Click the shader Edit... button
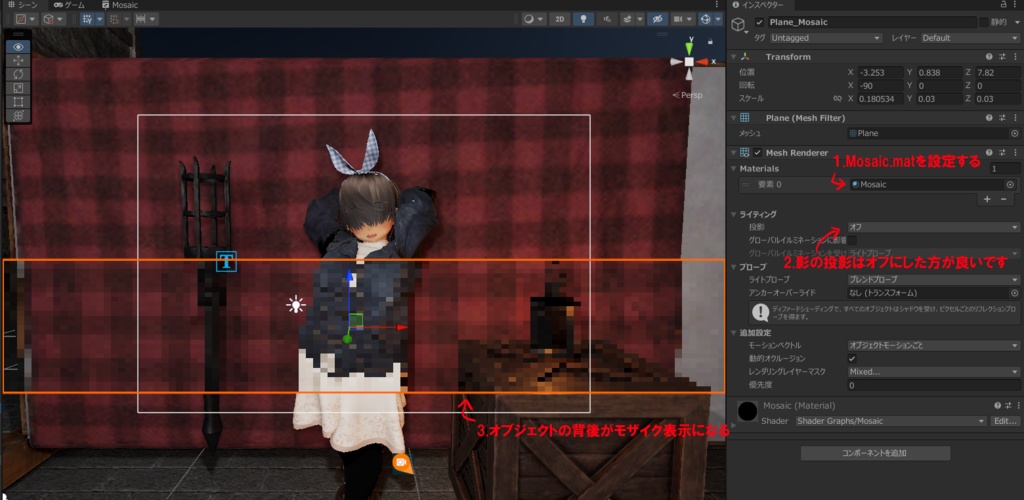 tap(1005, 421)
